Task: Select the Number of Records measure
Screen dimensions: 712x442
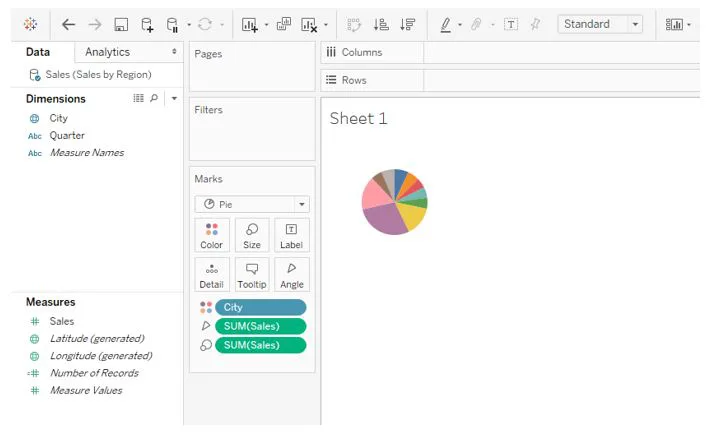Action: [x=94, y=373]
